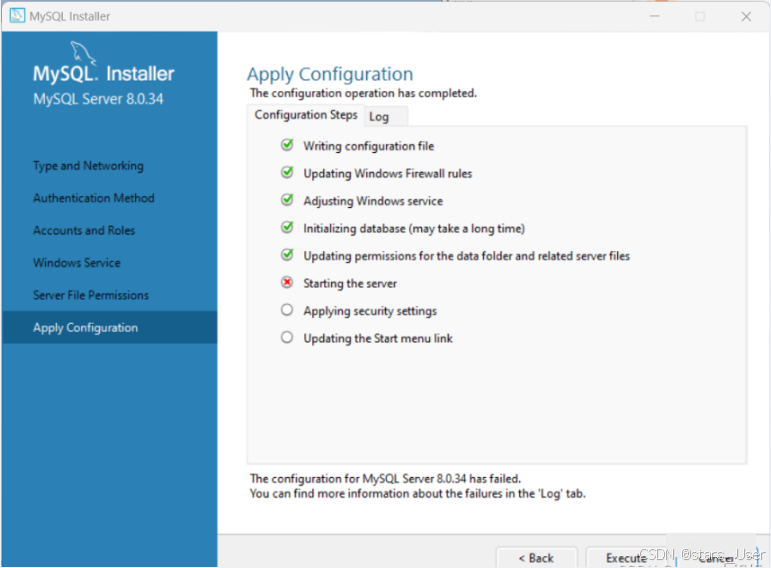This screenshot has width=771, height=568.
Task: Click 'Starting the server' step text
Action: click(x=350, y=284)
